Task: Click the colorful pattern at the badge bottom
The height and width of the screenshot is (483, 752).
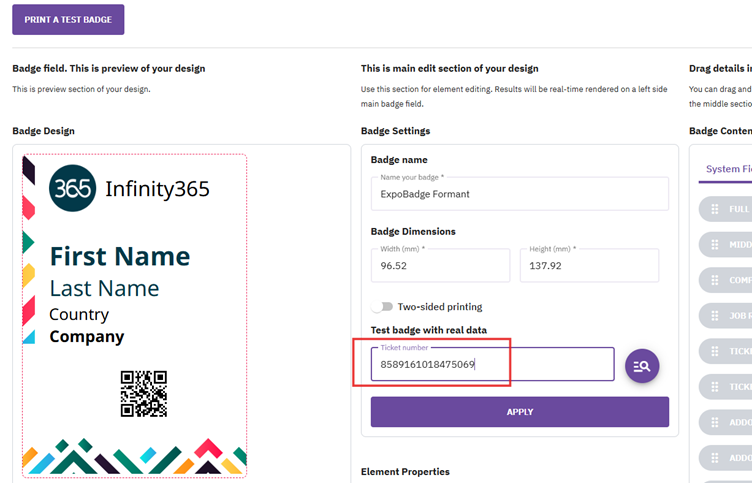Action: pos(134,457)
